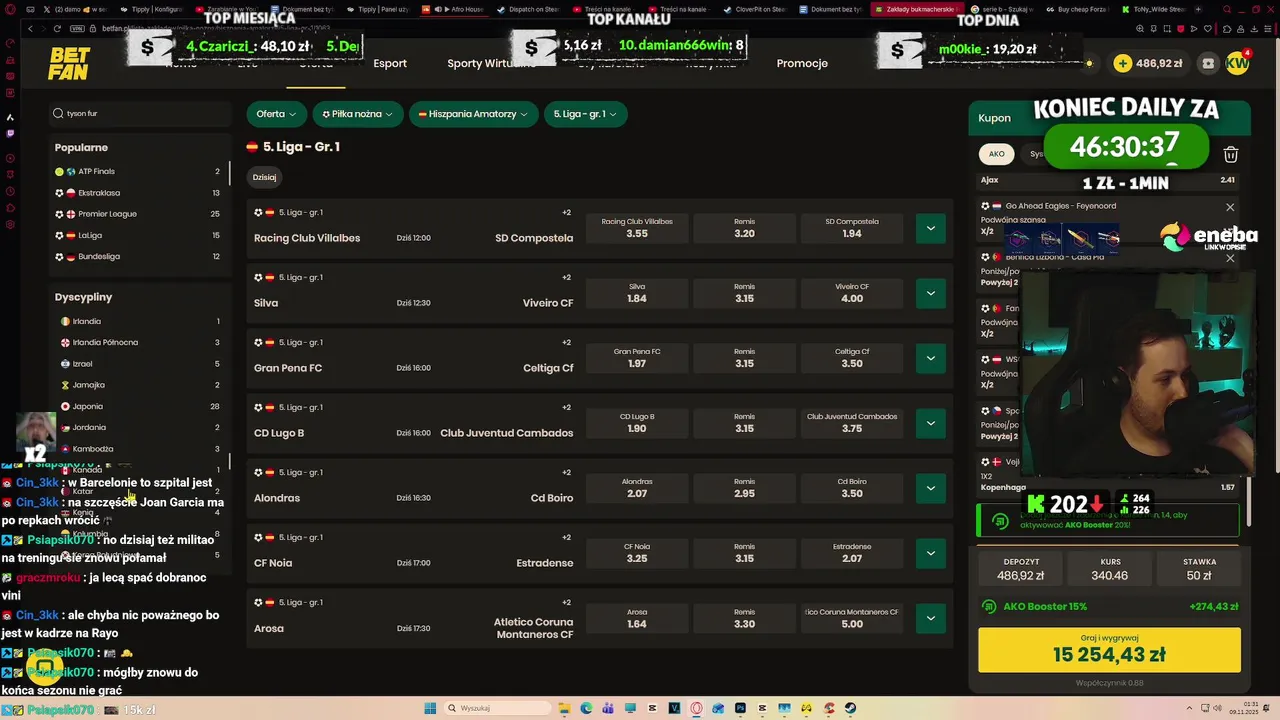Bet Alondras at 2.07

[x=637, y=488]
